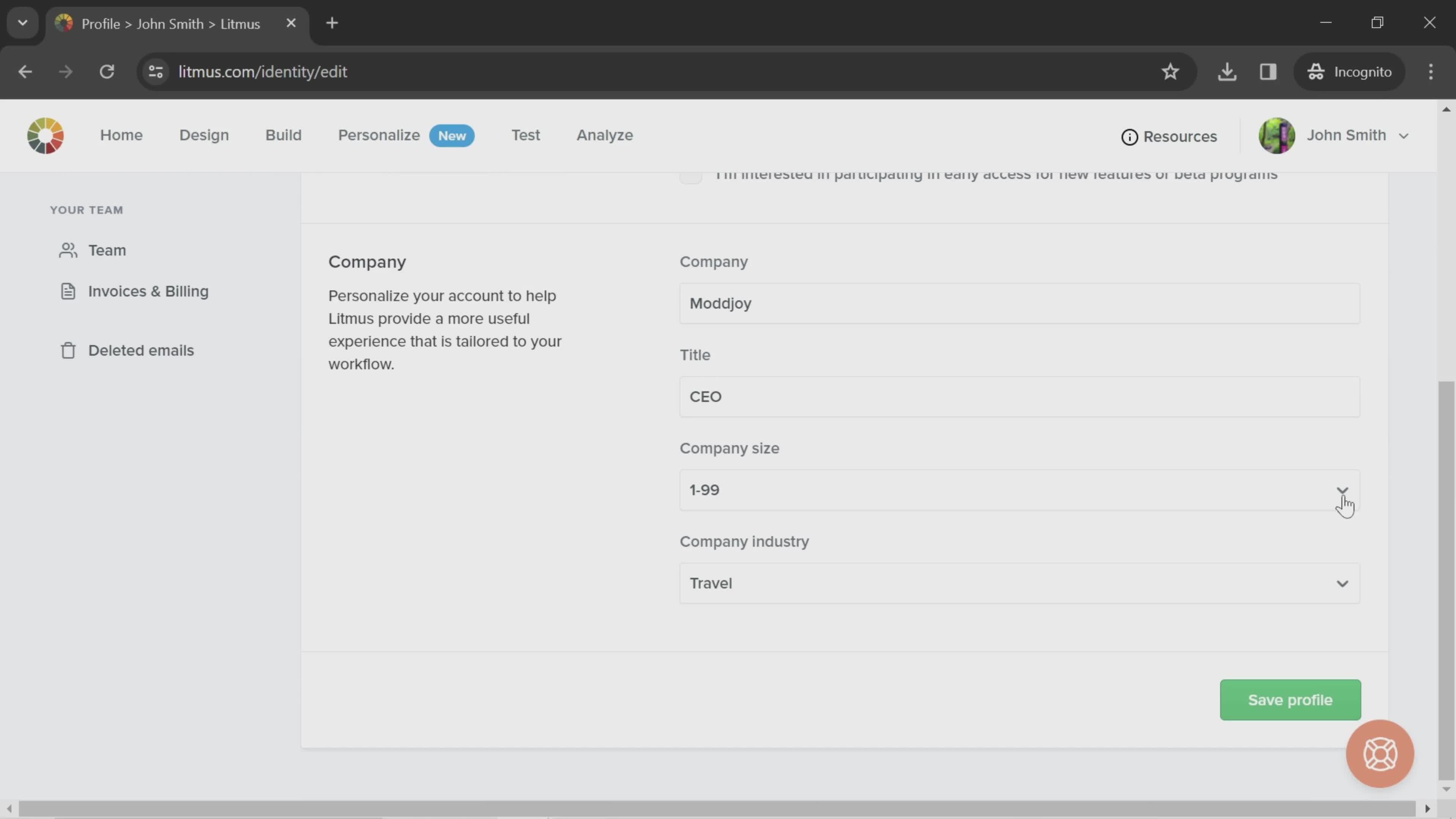The height and width of the screenshot is (819, 1456).
Task: Click the Deleted emails trash icon
Action: (68, 350)
